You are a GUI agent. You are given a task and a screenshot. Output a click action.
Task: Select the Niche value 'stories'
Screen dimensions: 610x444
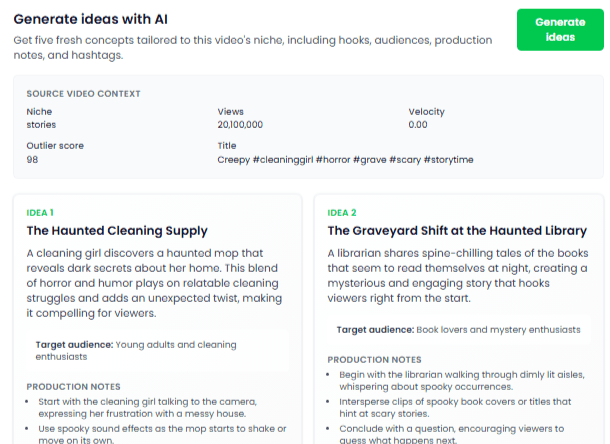pyautogui.click(x=41, y=125)
